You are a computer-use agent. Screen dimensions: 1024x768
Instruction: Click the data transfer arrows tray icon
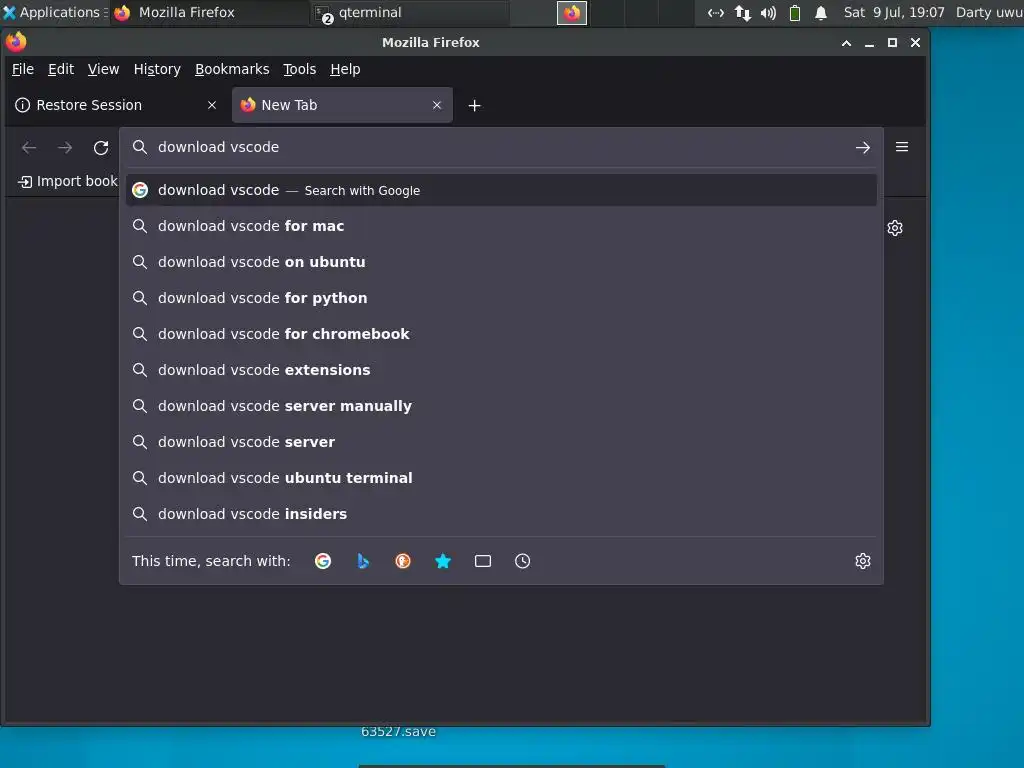pyautogui.click(x=743, y=12)
